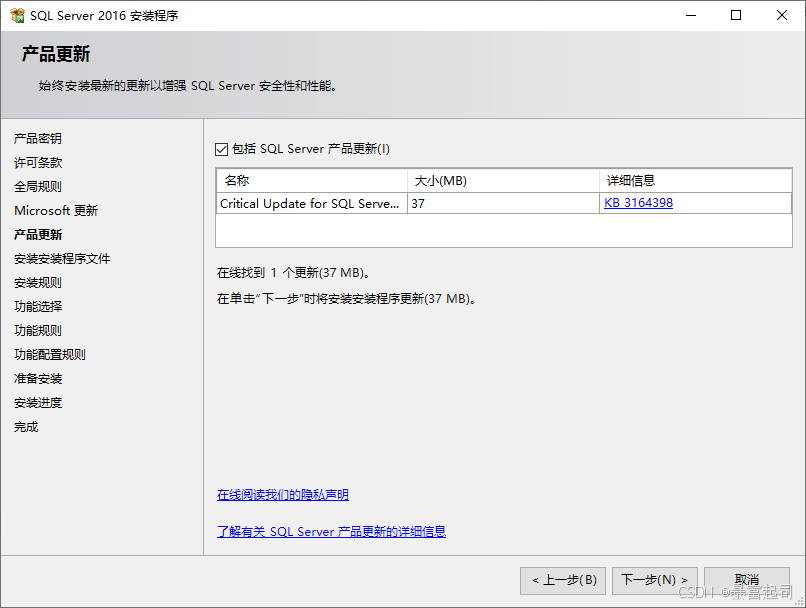
Task: Select the bold 产品更新 sidebar step
Action: (38, 234)
